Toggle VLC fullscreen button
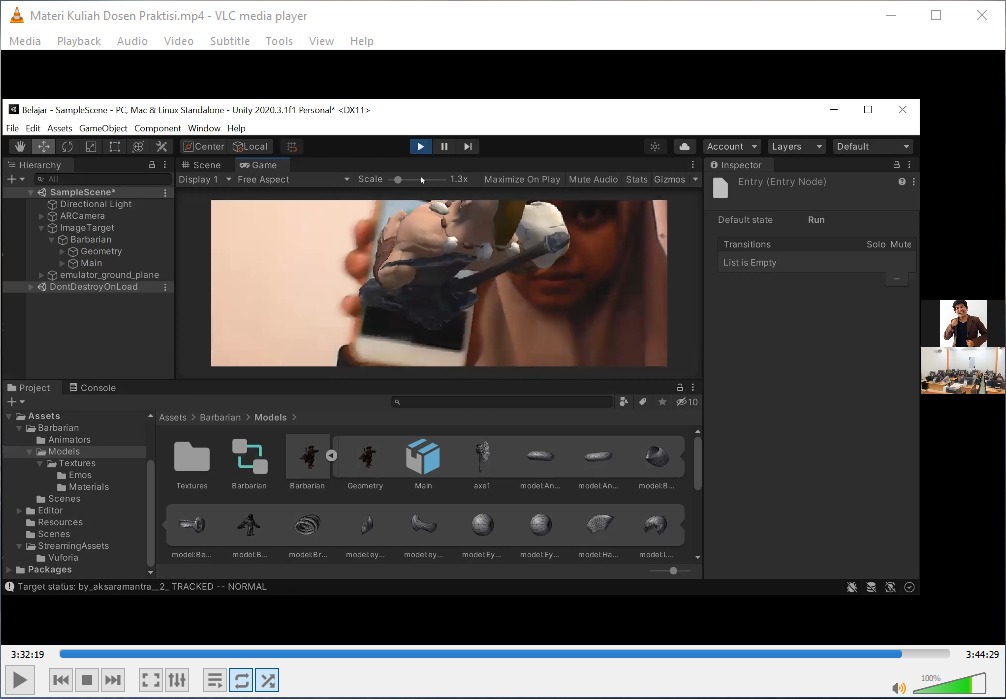Viewport: 1006px width, 699px height. (151, 680)
